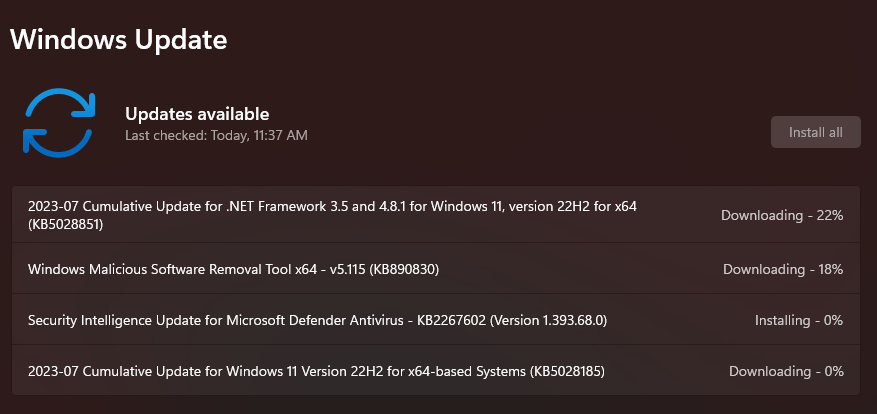The image size is (877, 414).
Task: Click the Install all button
Action: click(x=815, y=132)
